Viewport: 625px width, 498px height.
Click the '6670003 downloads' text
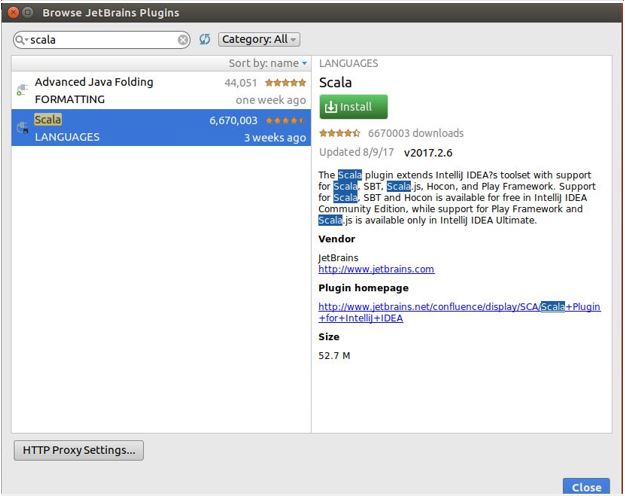(416, 133)
